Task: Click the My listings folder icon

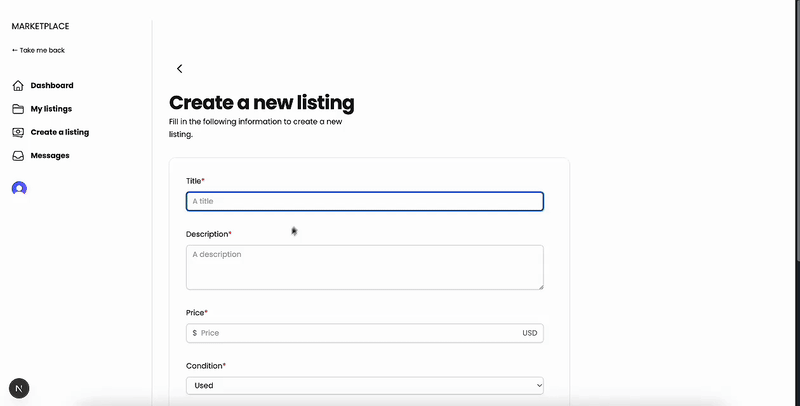Action: [x=18, y=109]
